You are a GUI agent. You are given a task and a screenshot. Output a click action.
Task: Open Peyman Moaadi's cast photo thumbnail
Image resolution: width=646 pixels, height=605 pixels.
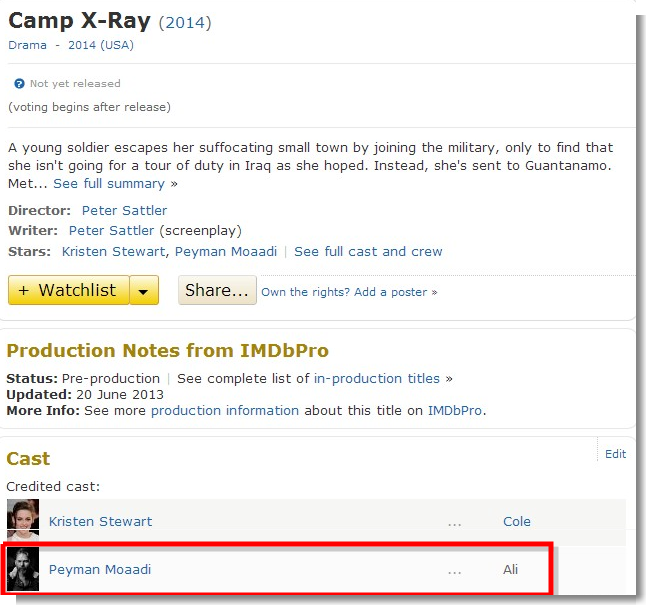(x=23, y=569)
